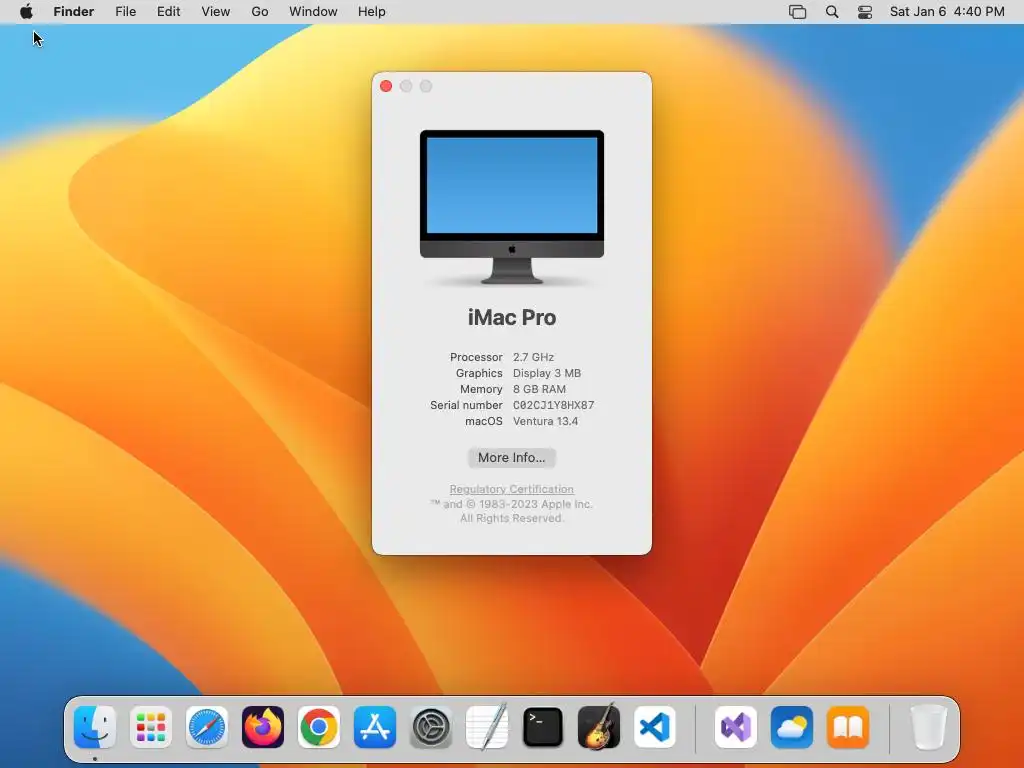
Task: Close the About This Mac window
Action: [386, 86]
